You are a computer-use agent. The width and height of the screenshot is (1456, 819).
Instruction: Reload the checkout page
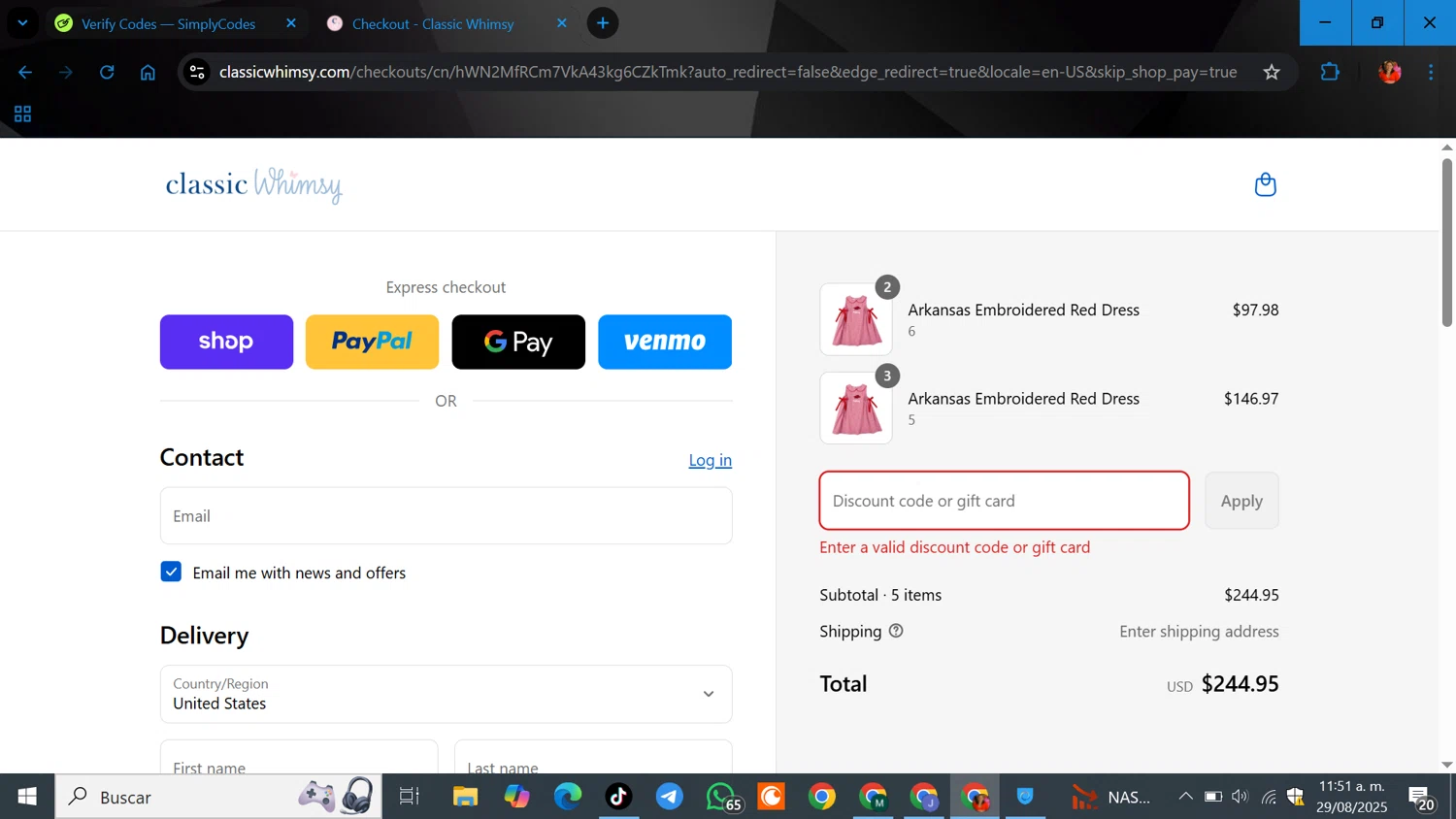point(107,72)
